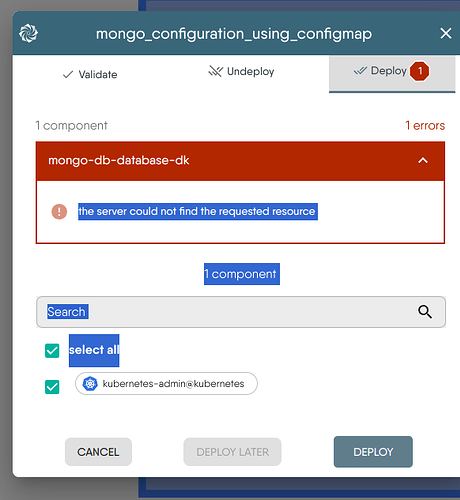Toggle the select all checkbox
The image size is (460, 500).
(x=52, y=351)
